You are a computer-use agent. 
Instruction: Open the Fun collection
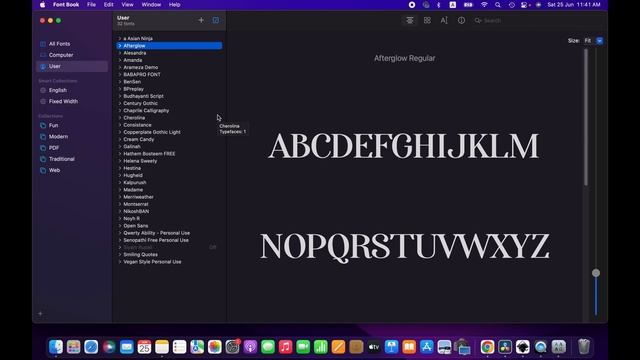click(x=53, y=125)
